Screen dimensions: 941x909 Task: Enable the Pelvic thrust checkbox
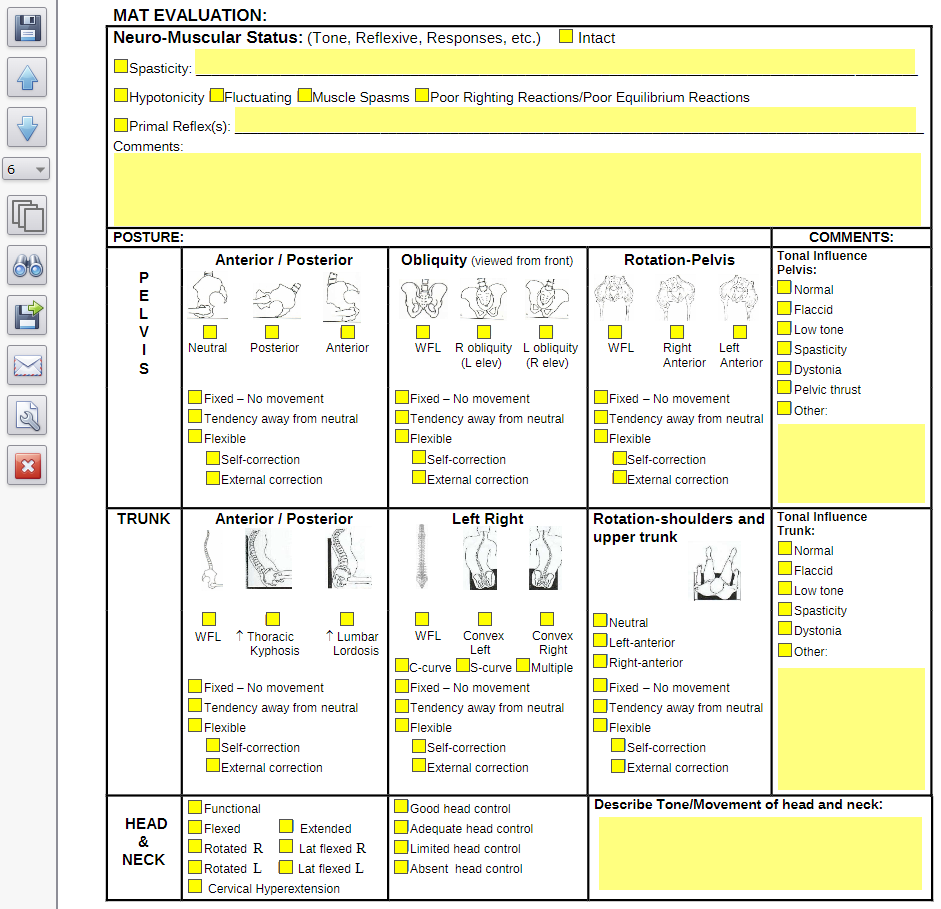coord(784,388)
